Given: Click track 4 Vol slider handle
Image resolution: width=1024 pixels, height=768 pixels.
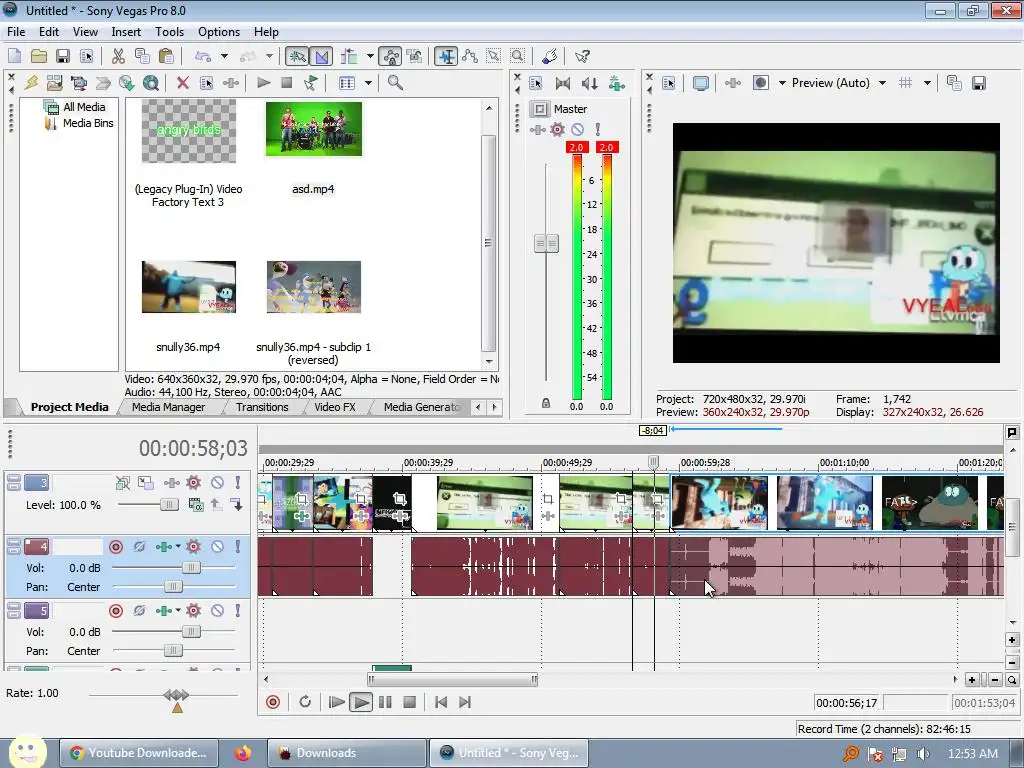Looking at the screenshot, I should click(x=191, y=568).
